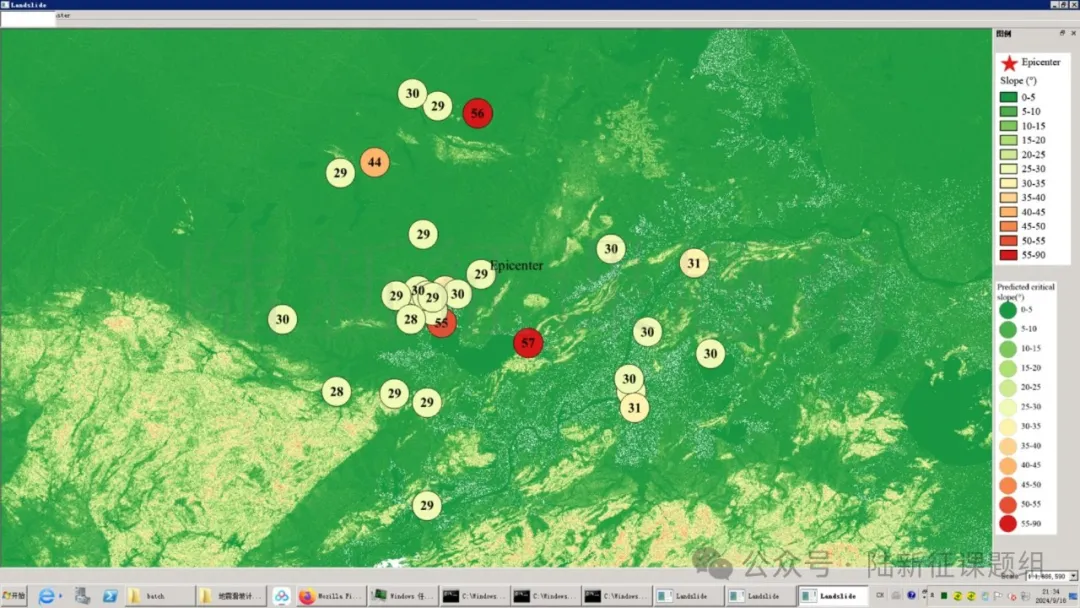Open the scale dropdown arrow

coord(1073,576)
